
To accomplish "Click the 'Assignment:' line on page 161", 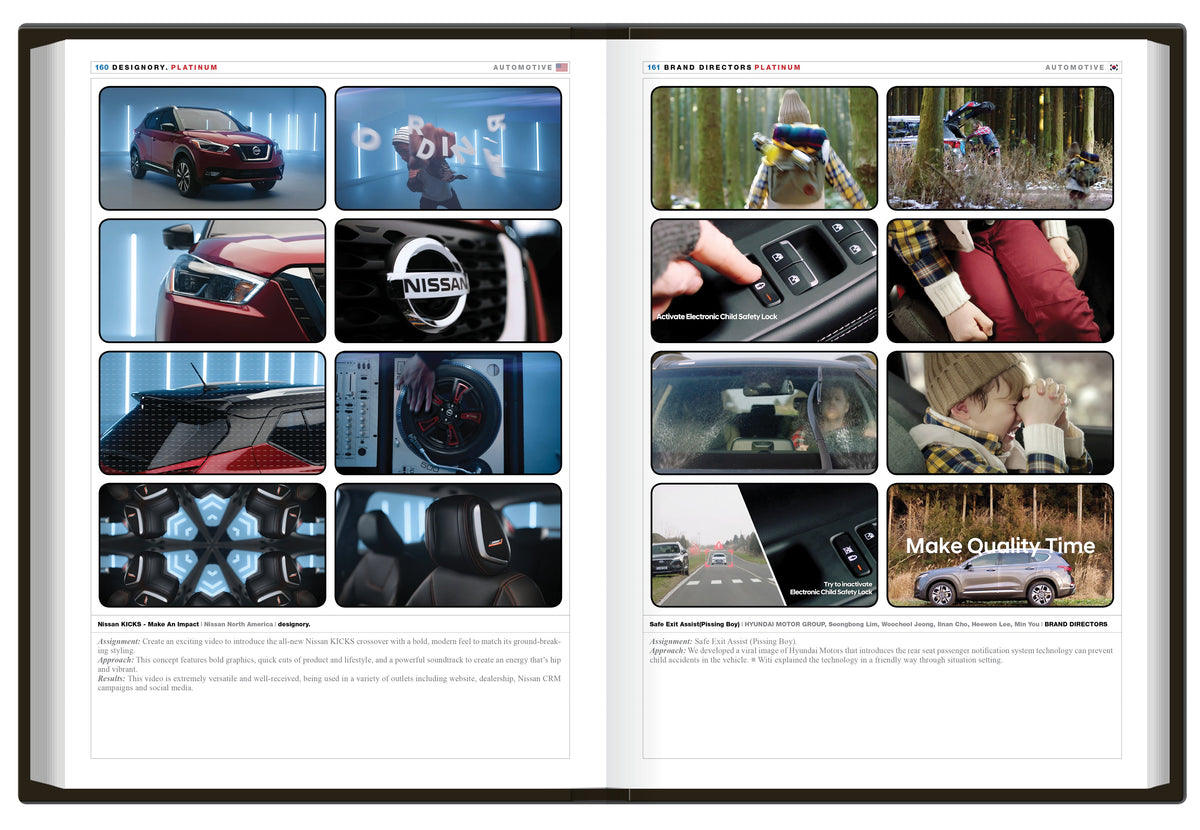I will [723, 641].
